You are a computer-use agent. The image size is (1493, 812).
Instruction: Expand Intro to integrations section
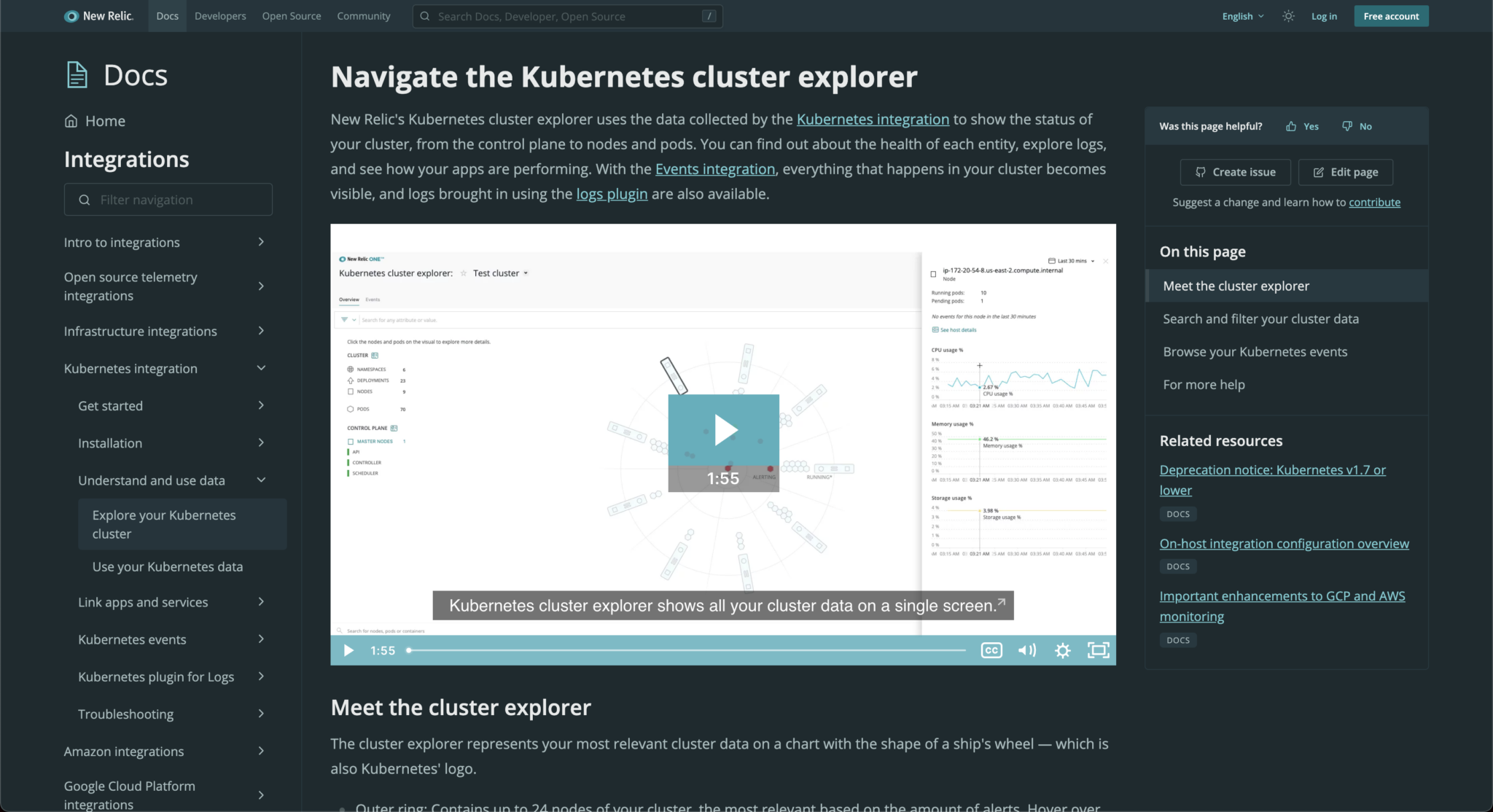[261, 242]
